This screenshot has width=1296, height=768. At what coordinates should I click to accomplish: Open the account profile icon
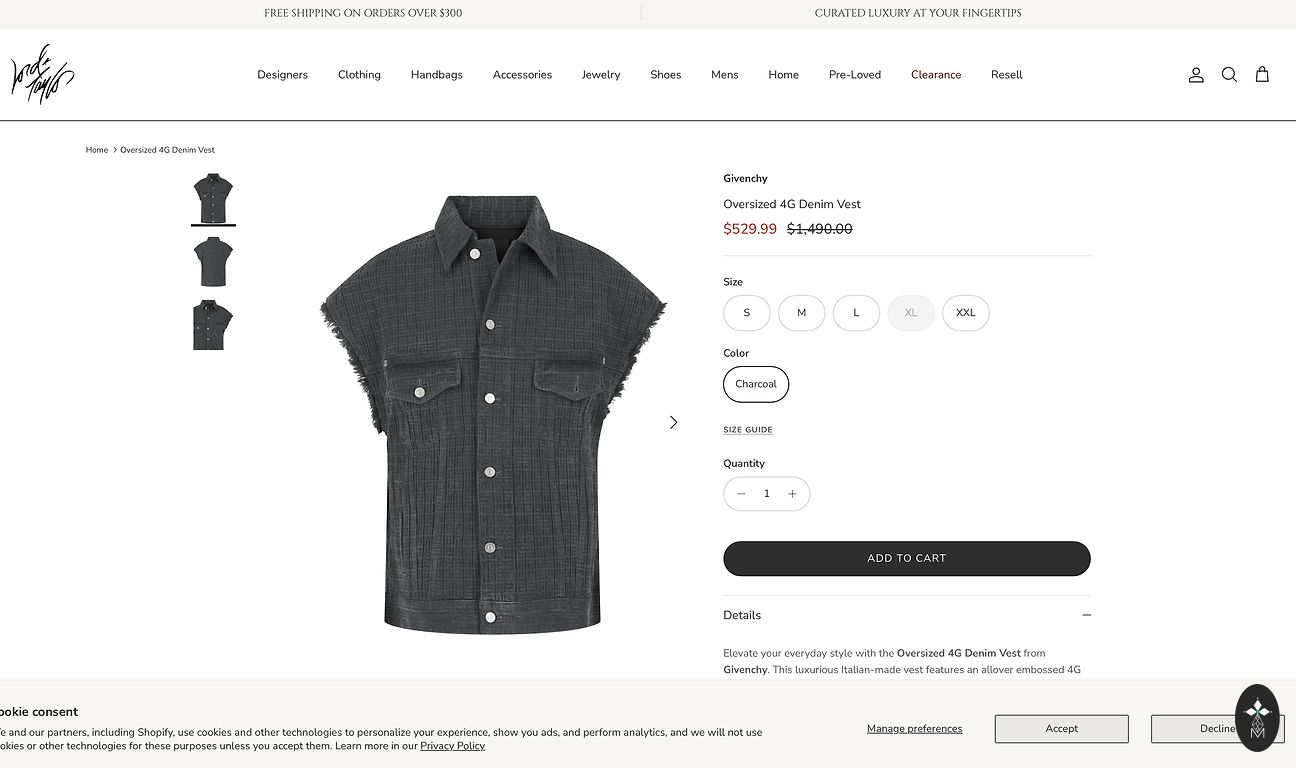click(x=1196, y=75)
